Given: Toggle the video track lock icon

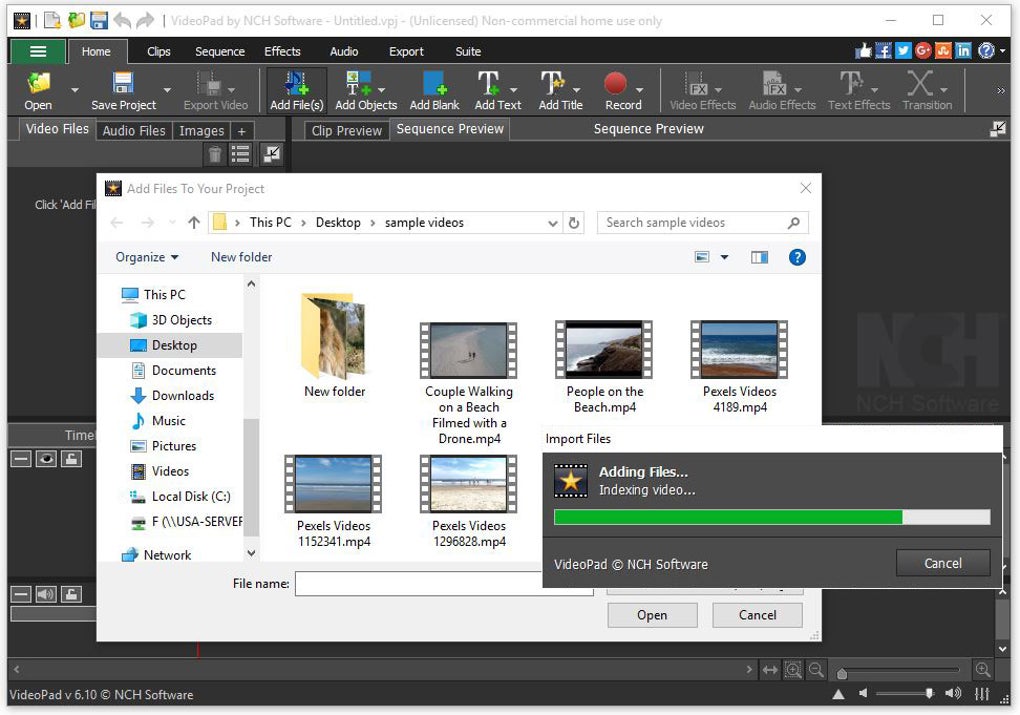Looking at the screenshot, I should pyautogui.click(x=71, y=459).
